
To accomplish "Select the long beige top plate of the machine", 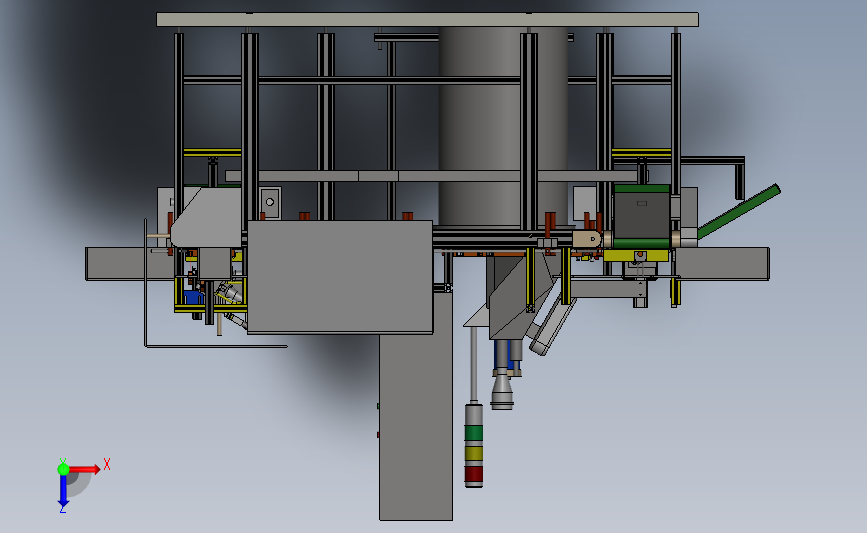I will tap(427, 19).
